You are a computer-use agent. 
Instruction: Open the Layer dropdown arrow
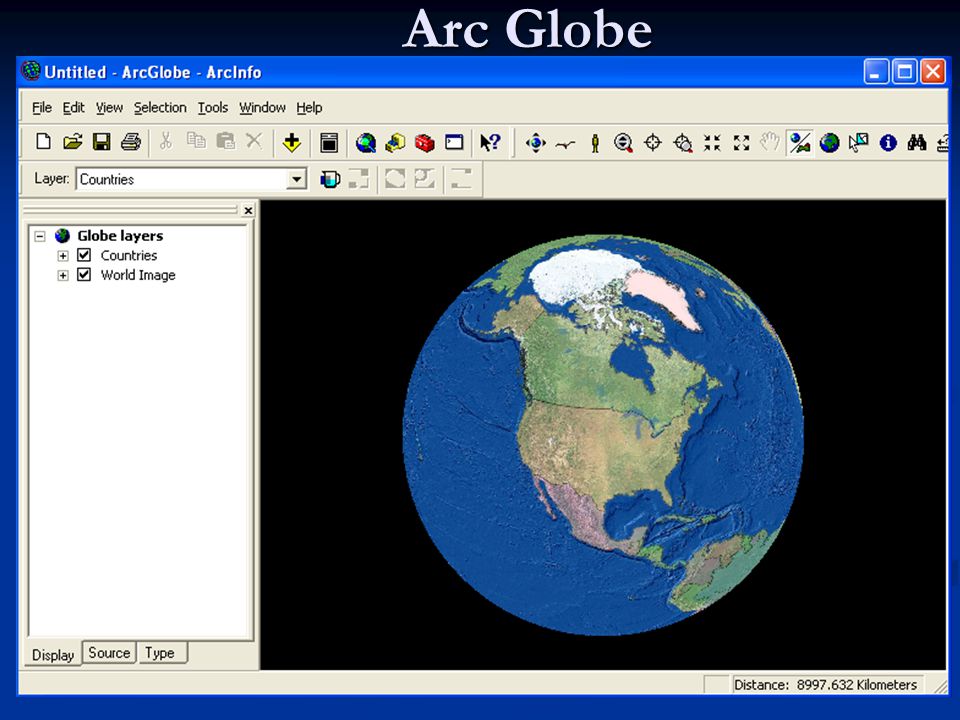pos(296,179)
